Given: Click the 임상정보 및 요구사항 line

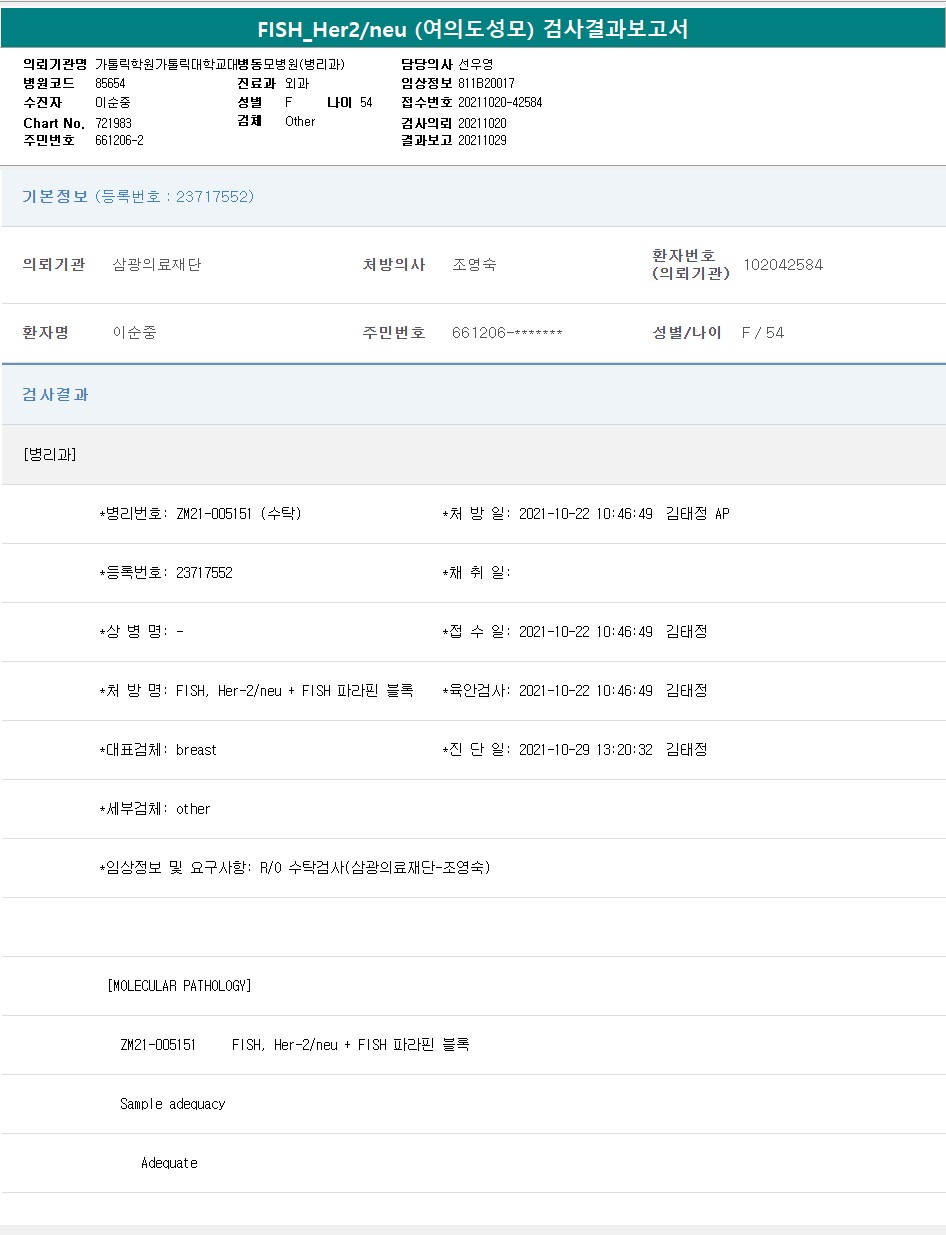Looking at the screenshot, I should pyautogui.click(x=295, y=868).
